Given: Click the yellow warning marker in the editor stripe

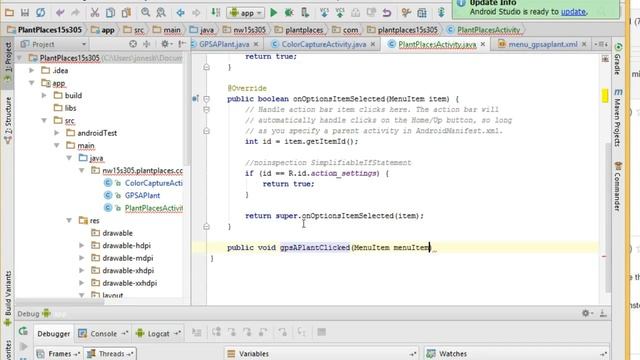Looking at the screenshot, I should tap(604, 96).
